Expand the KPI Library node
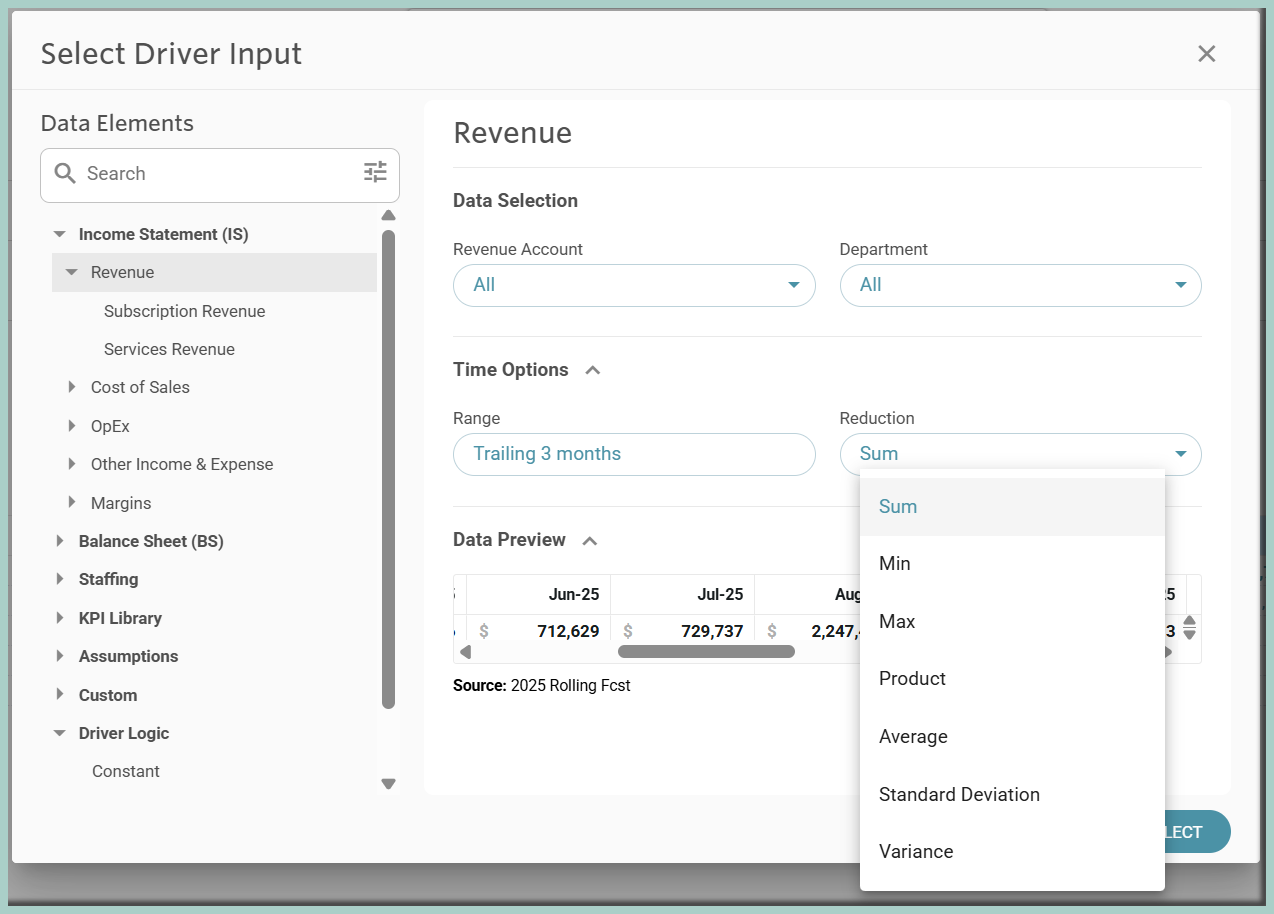The height and width of the screenshot is (914, 1274). pos(60,618)
